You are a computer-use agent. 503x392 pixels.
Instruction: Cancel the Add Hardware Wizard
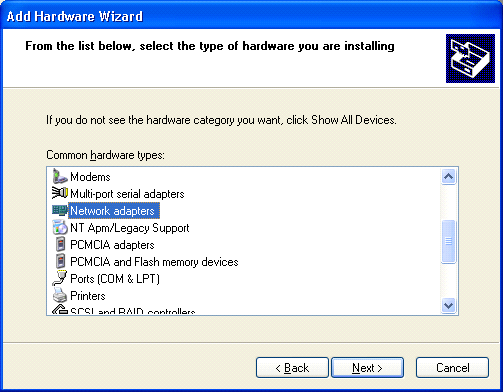click(452, 368)
